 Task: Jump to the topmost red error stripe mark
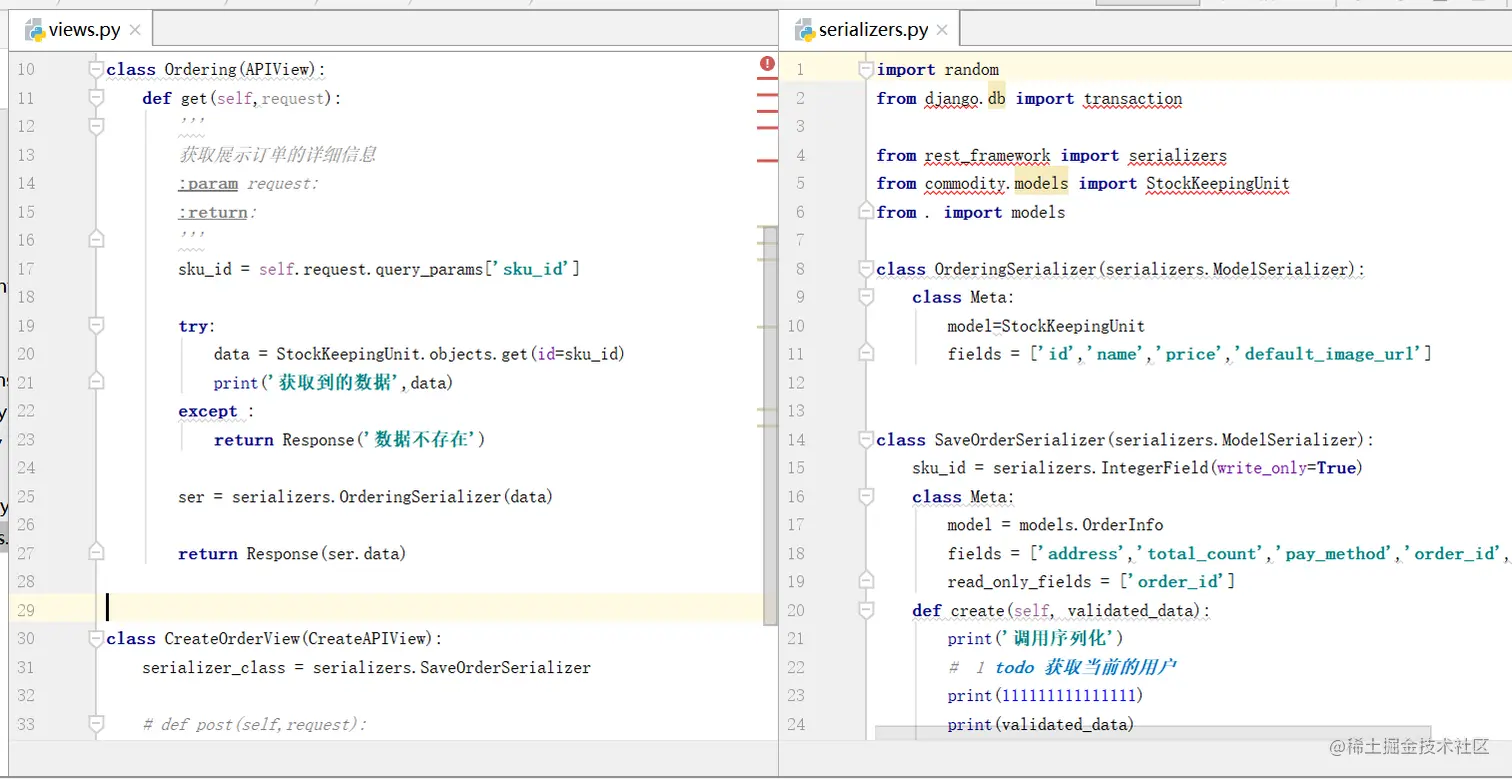pyautogui.click(x=767, y=79)
